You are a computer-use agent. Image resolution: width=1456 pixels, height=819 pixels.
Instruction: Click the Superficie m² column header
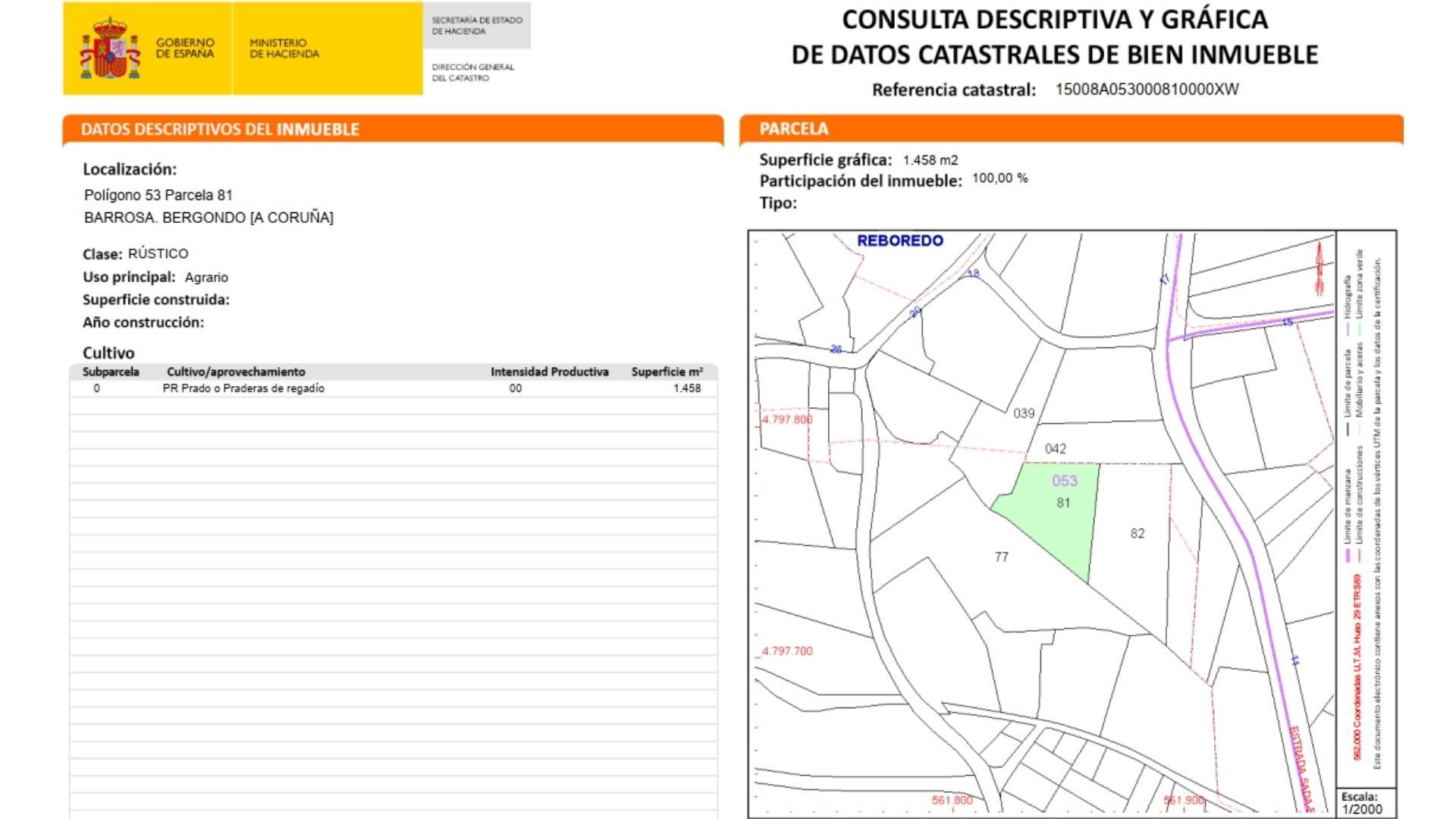pos(667,372)
